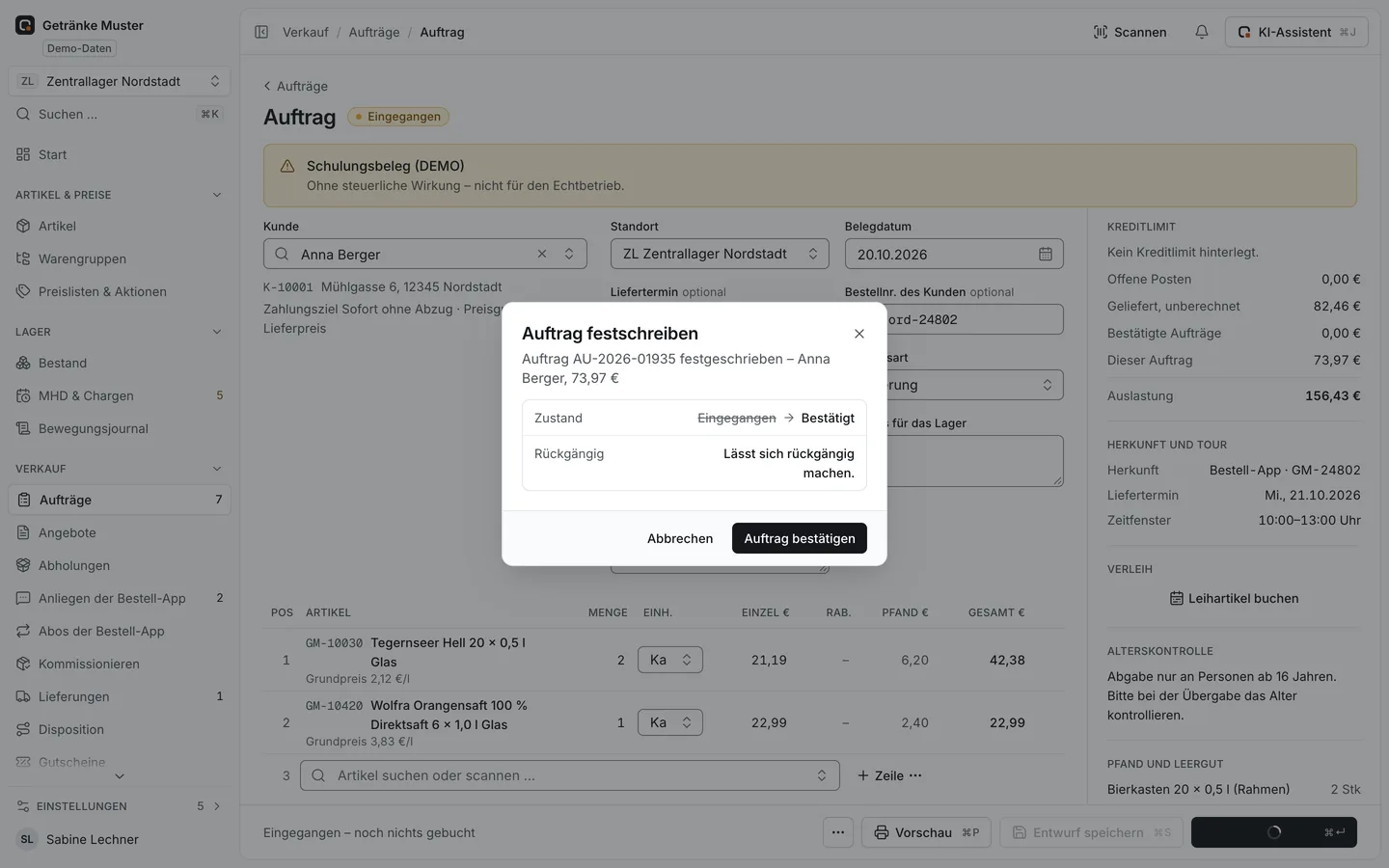Open Kommissionieren page

click(120, 664)
